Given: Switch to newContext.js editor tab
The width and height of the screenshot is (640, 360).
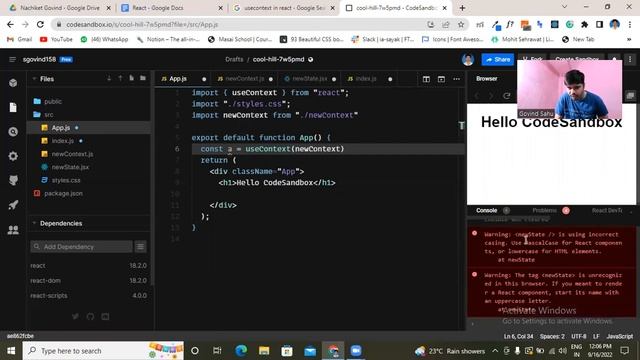Looking at the screenshot, I should (x=244, y=79).
